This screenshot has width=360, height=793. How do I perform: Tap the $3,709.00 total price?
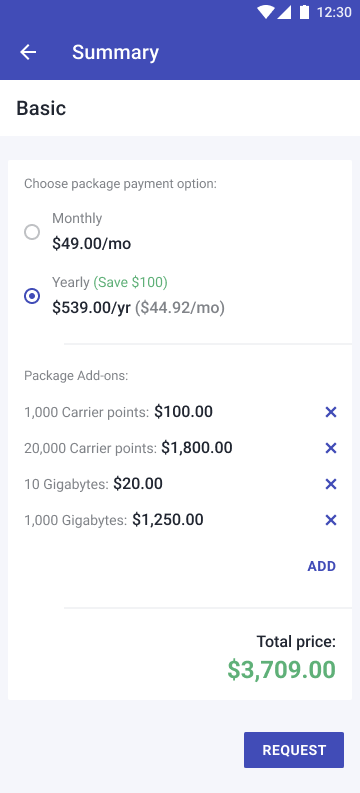point(282,670)
